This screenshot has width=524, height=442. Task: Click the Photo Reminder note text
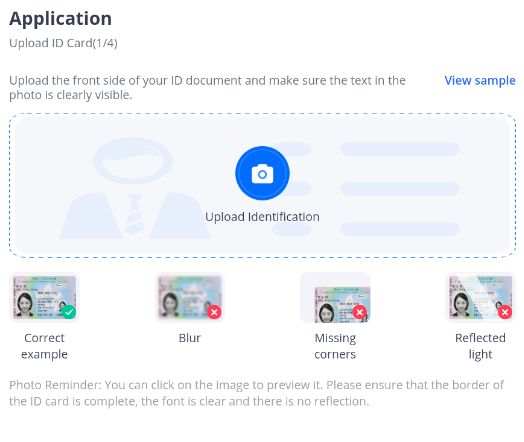[256, 393]
